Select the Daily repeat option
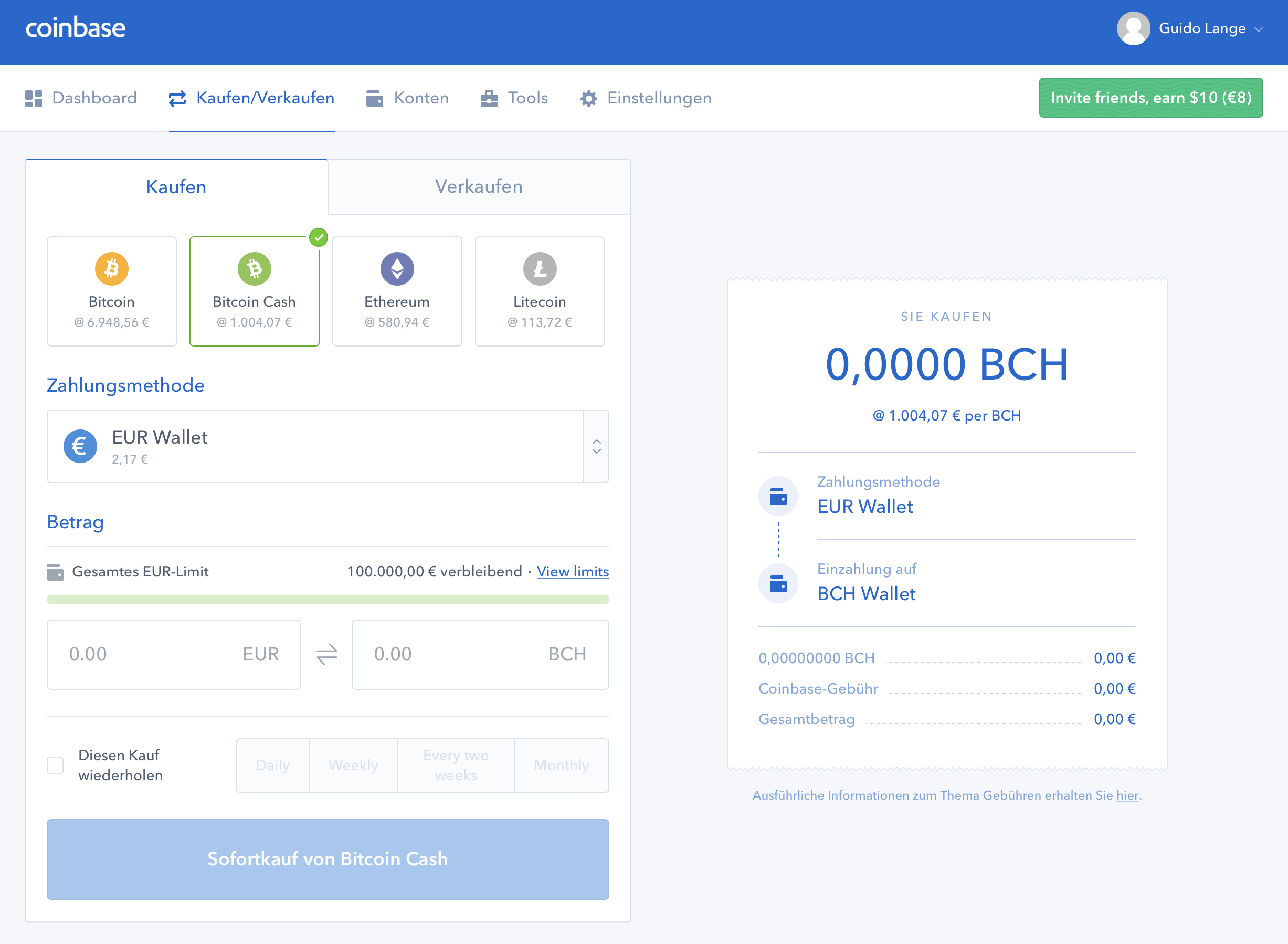 click(272, 765)
